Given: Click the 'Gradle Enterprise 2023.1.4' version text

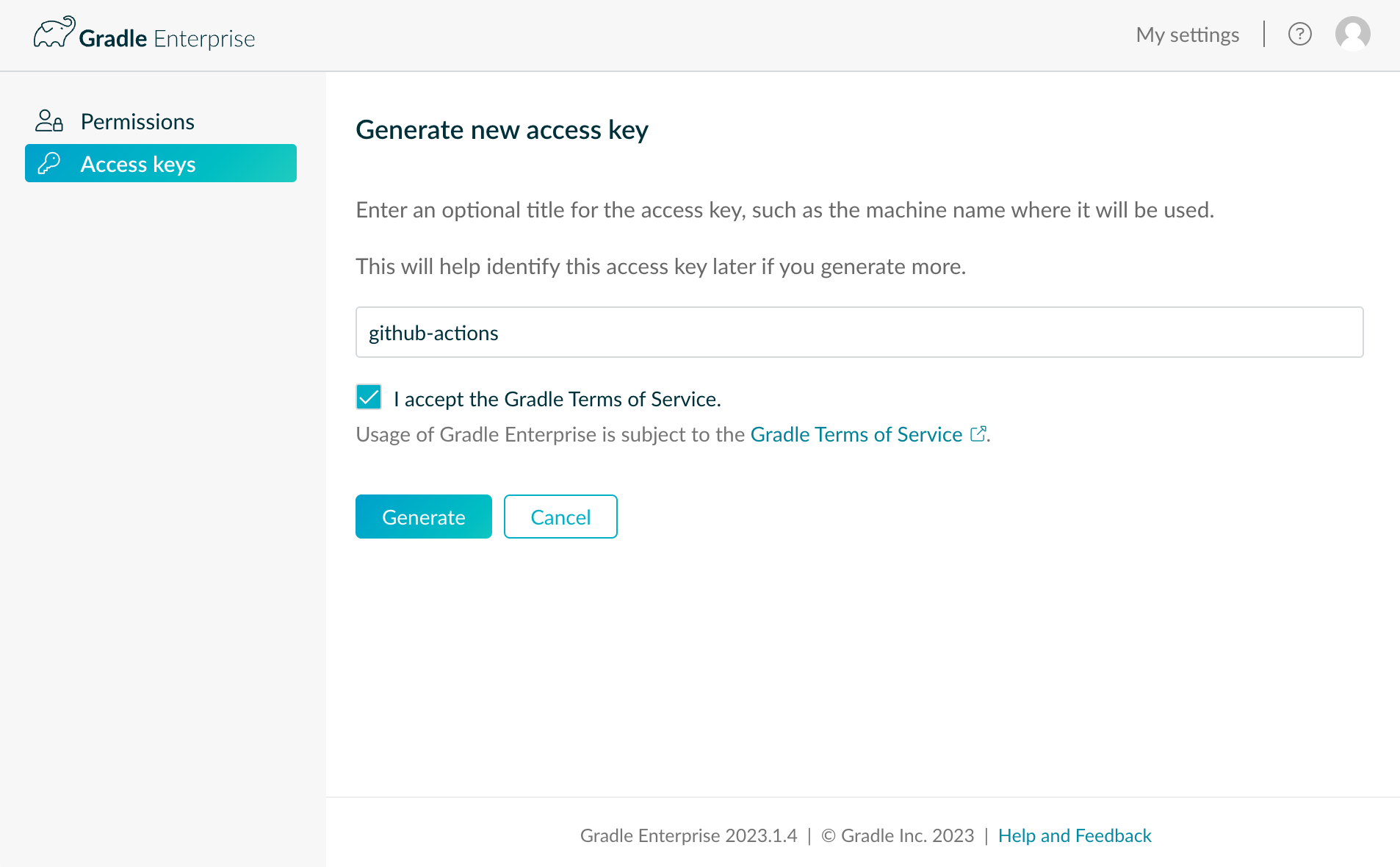Looking at the screenshot, I should pyautogui.click(x=688, y=835).
